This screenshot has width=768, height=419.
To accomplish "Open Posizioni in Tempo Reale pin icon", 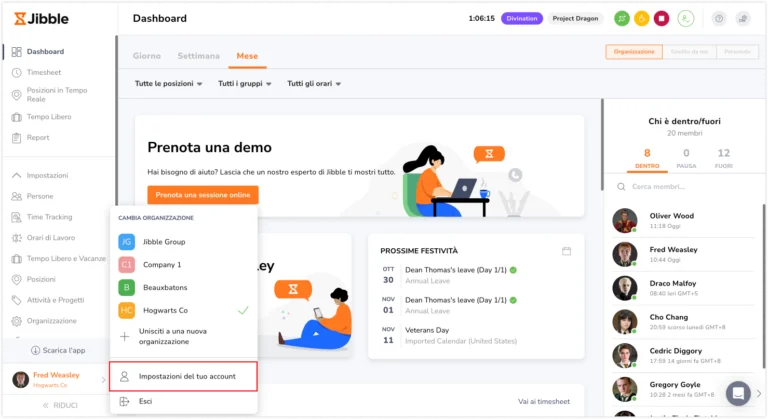I will coord(17,95).
